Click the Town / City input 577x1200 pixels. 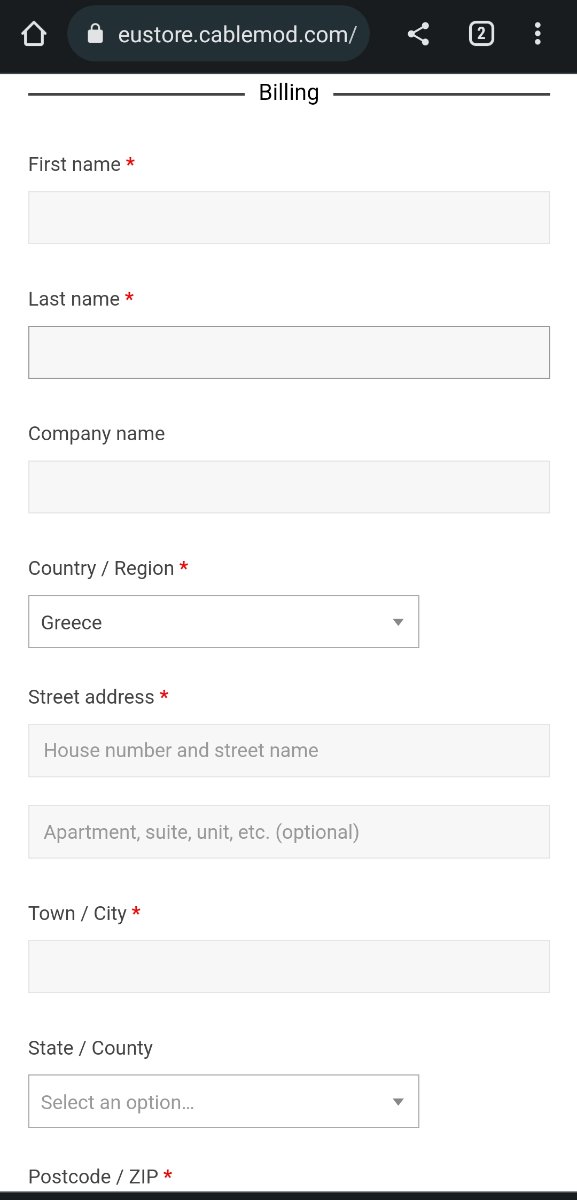click(289, 966)
